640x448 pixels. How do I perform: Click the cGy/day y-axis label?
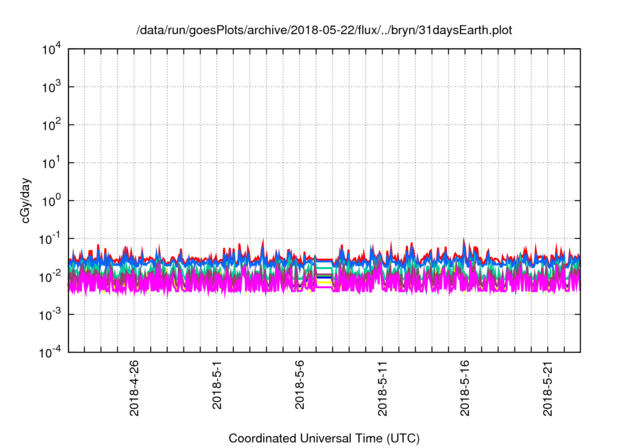pos(31,199)
